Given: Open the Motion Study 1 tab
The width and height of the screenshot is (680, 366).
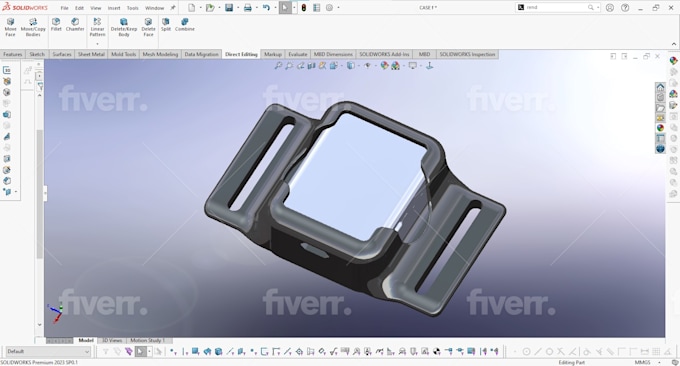Looking at the screenshot, I should (x=148, y=340).
